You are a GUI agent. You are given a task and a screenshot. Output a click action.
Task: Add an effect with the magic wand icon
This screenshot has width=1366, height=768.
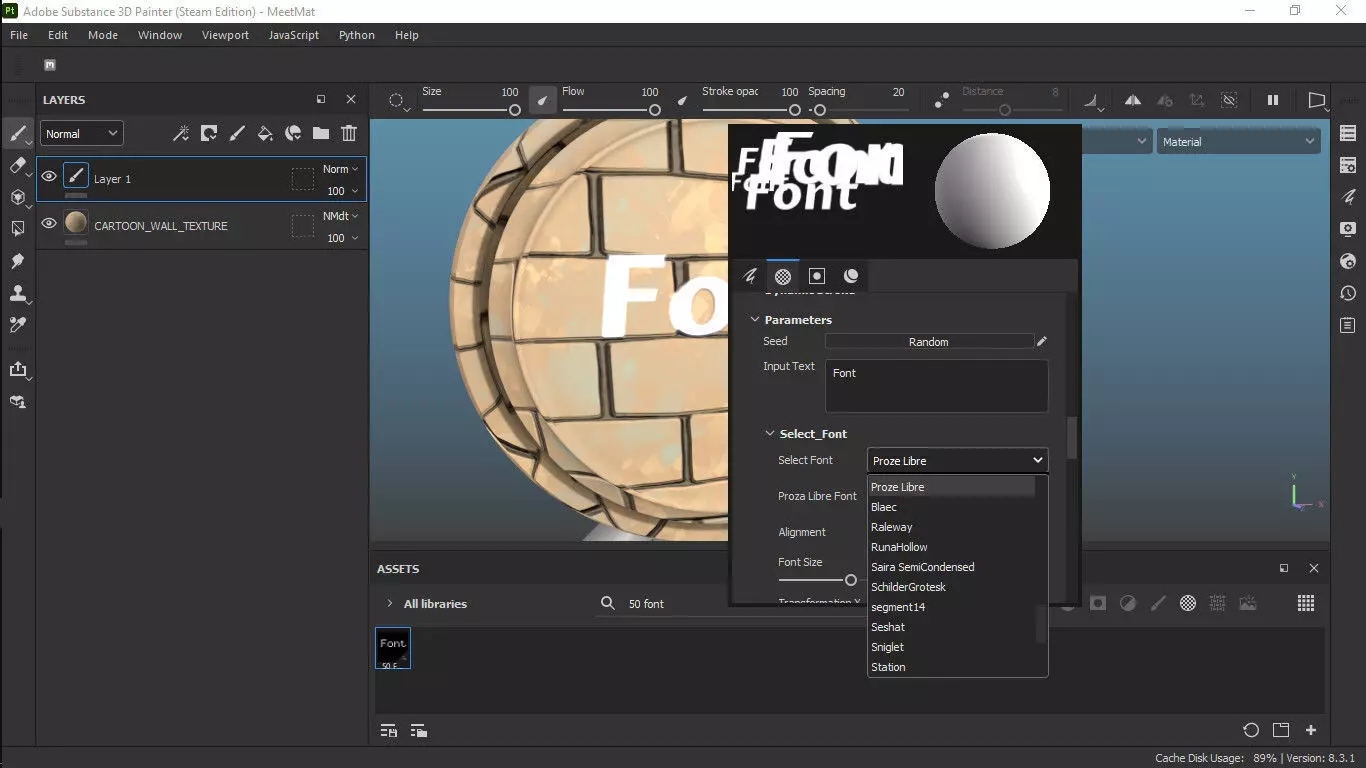pyautogui.click(x=181, y=133)
